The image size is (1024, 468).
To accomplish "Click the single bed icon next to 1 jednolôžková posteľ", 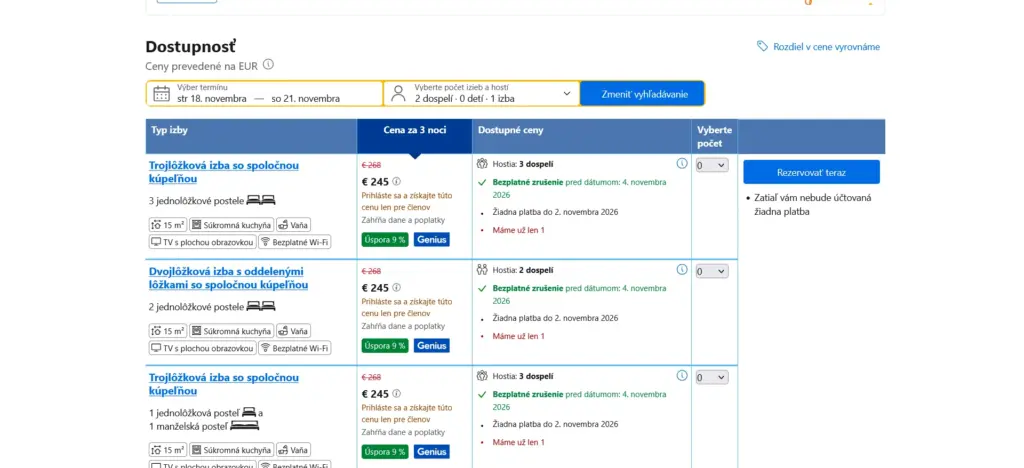I will [249, 412].
